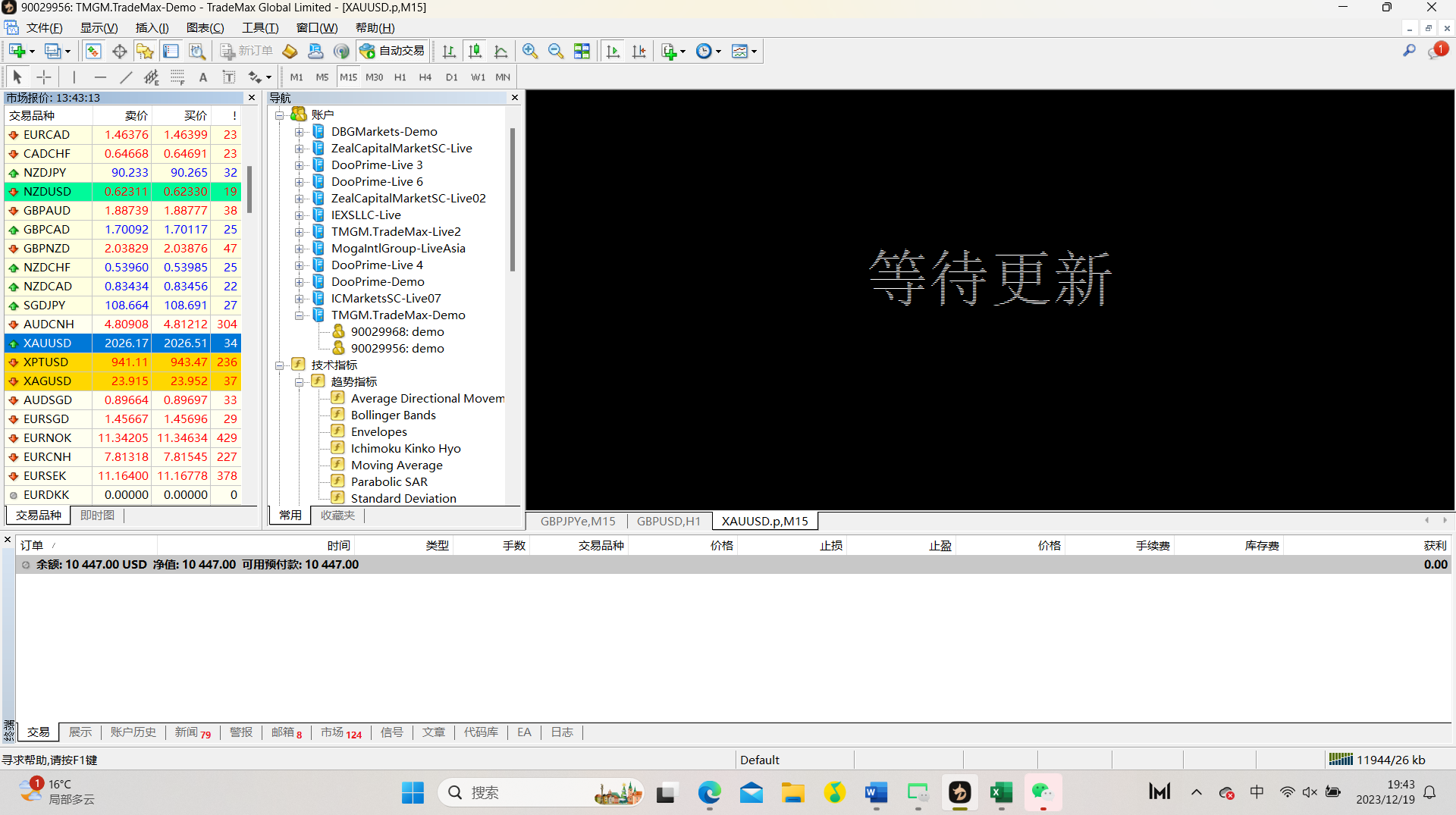This screenshot has height=815, width=1456.
Task: Switch to the GBPUSD,H1 chart tab
Action: tap(669, 521)
